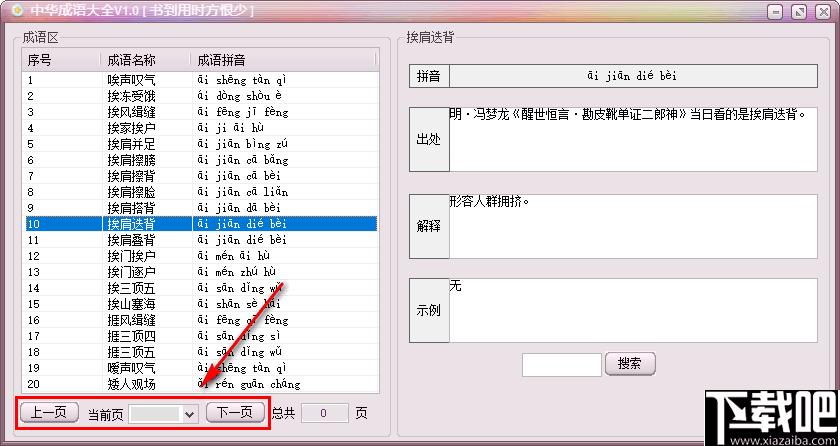Click sequence number 12 in the list
Screen dimensions: 840x446
pos(34,256)
